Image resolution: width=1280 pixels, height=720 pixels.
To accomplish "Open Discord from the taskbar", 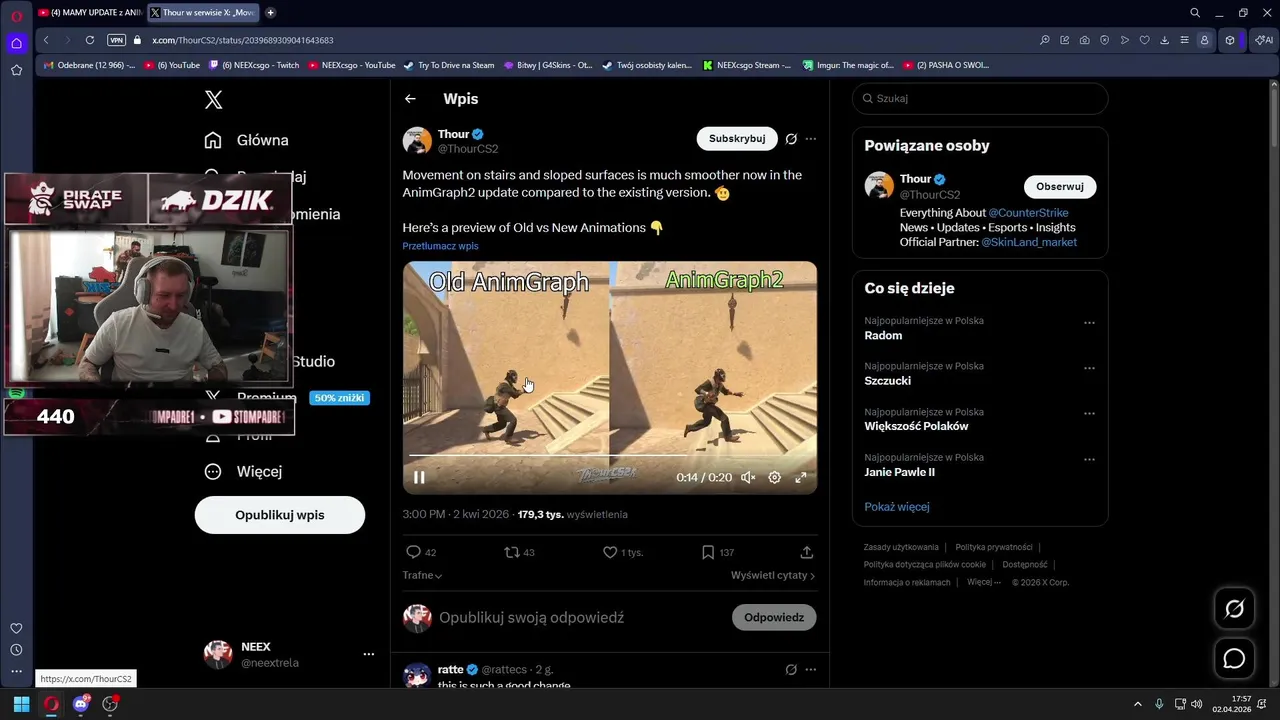I will (81, 704).
